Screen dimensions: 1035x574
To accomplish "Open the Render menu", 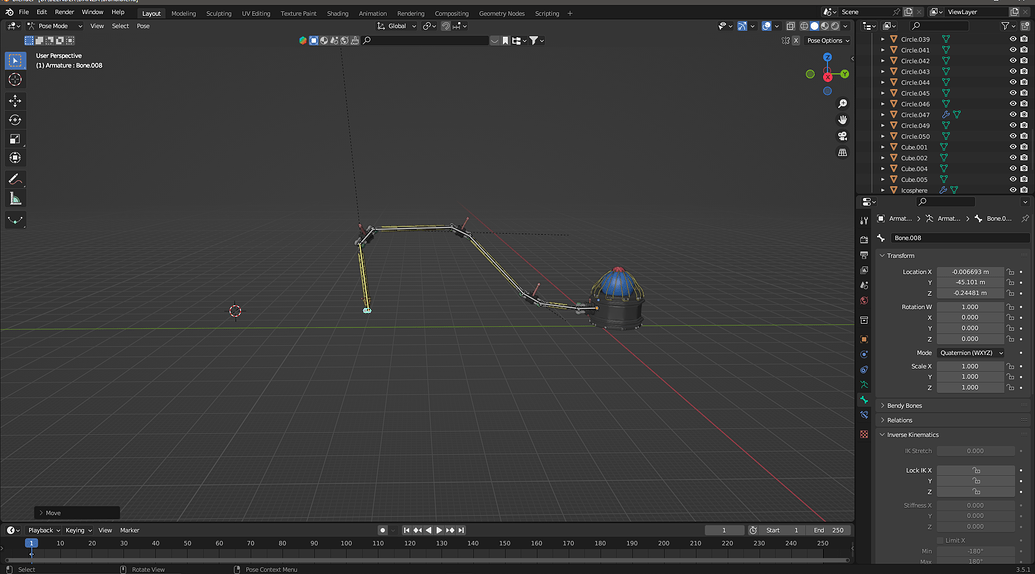I will pos(64,12).
